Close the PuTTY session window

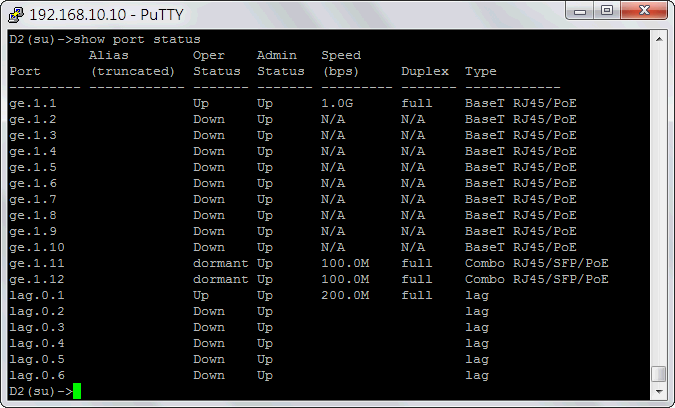644,11
